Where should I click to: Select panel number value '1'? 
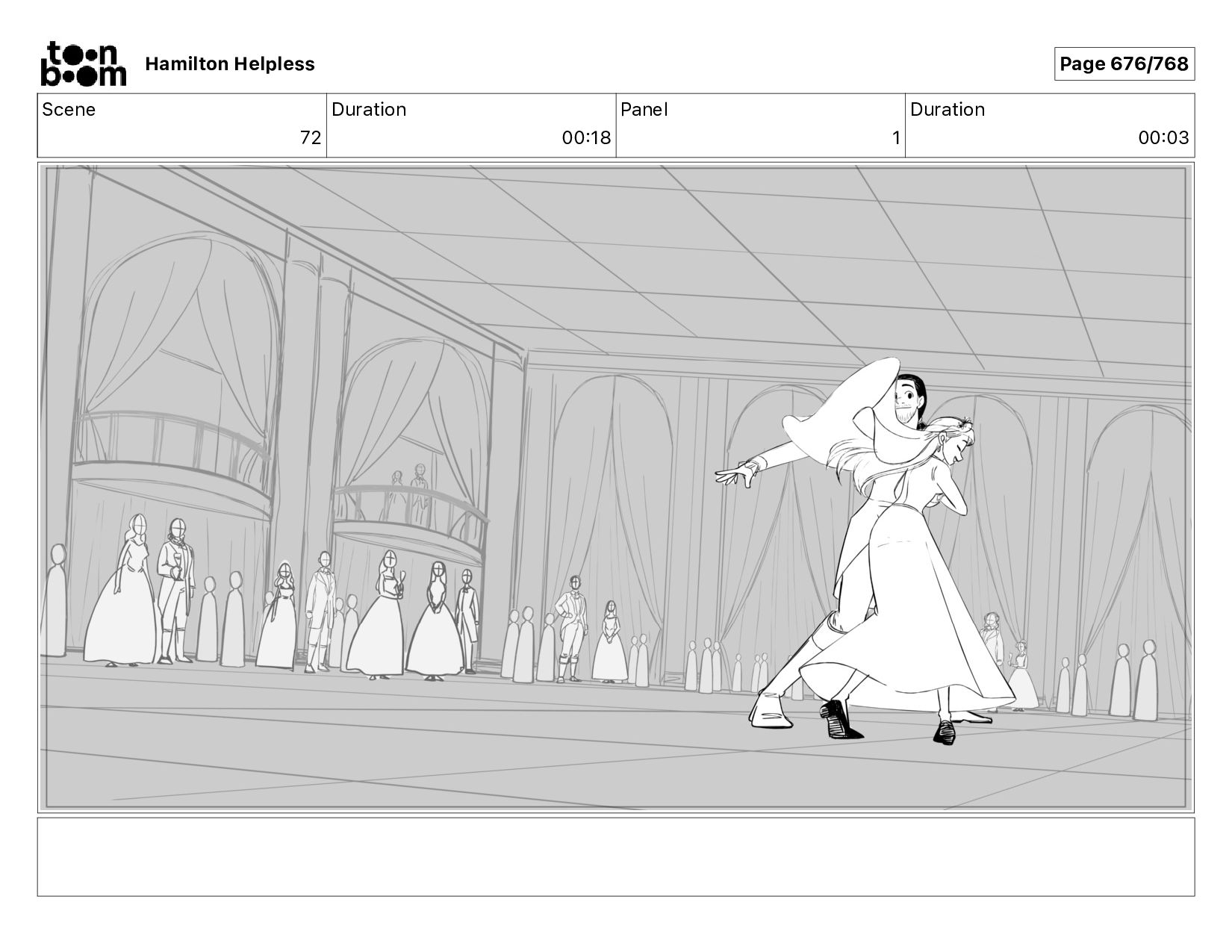[896, 137]
